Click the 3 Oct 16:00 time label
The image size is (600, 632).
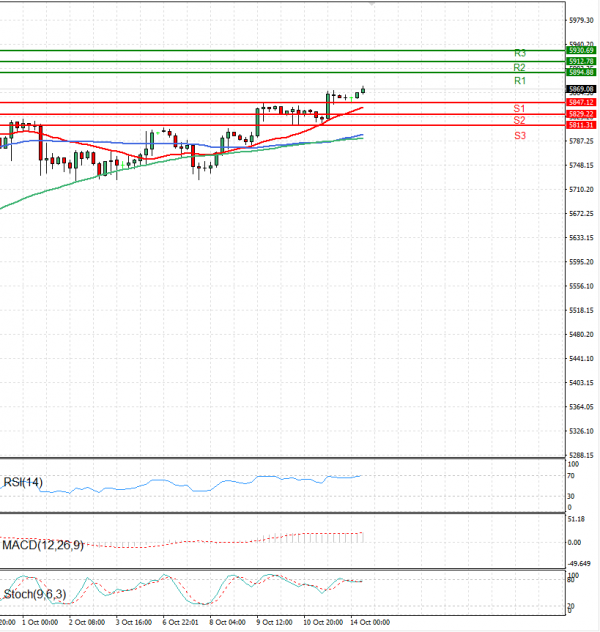[134, 622]
